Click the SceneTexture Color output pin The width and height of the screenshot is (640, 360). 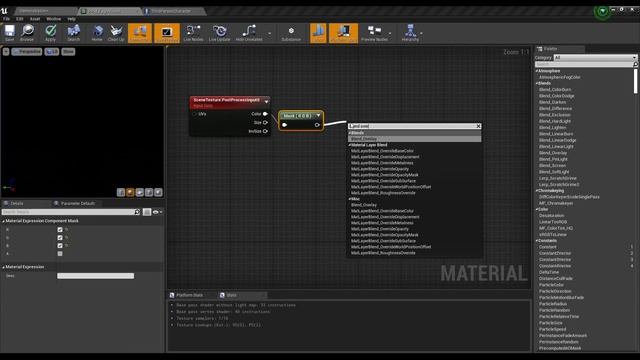click(x=265, y=114)
